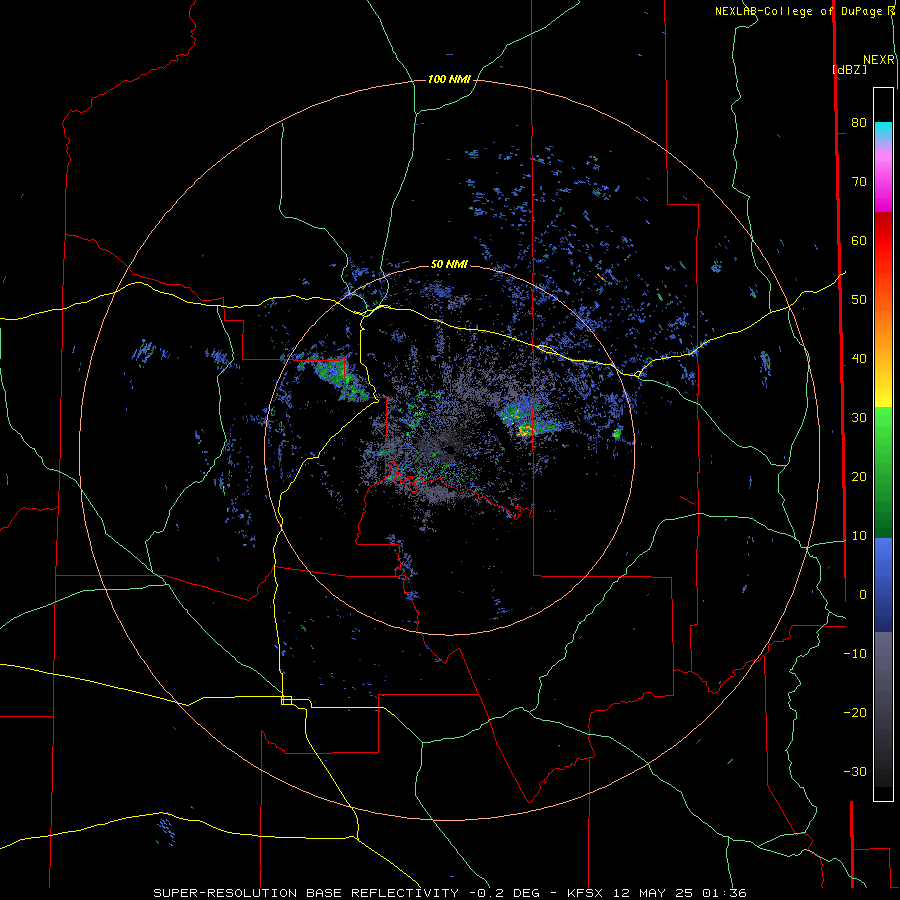Click the 100 NMI range ring label

point(449,79)
